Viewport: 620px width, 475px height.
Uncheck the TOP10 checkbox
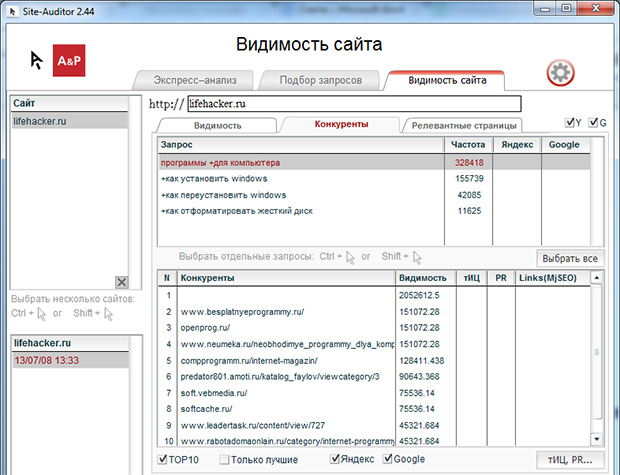163,459
